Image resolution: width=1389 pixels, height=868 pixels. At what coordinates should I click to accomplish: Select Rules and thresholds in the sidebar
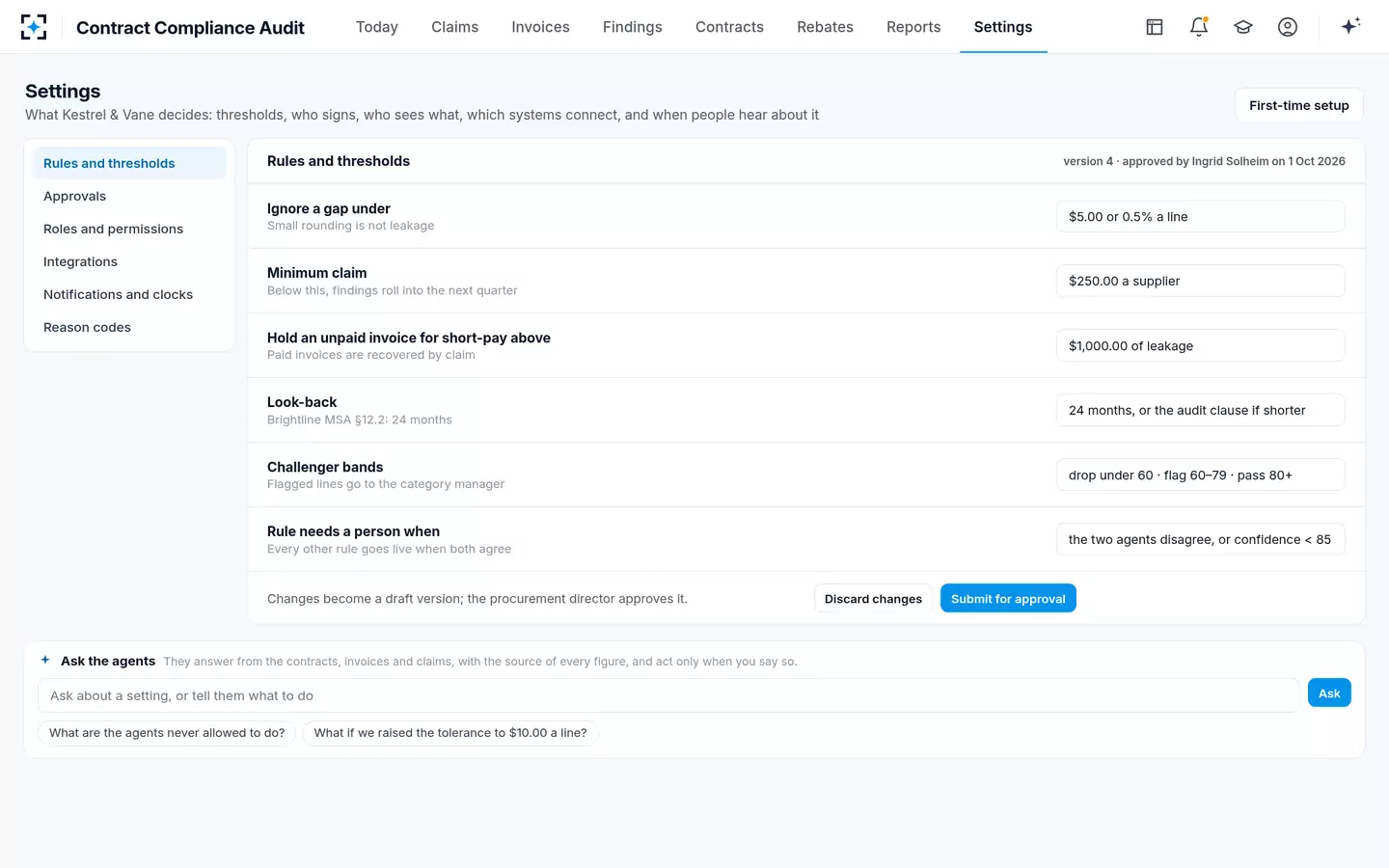(129, 163)
